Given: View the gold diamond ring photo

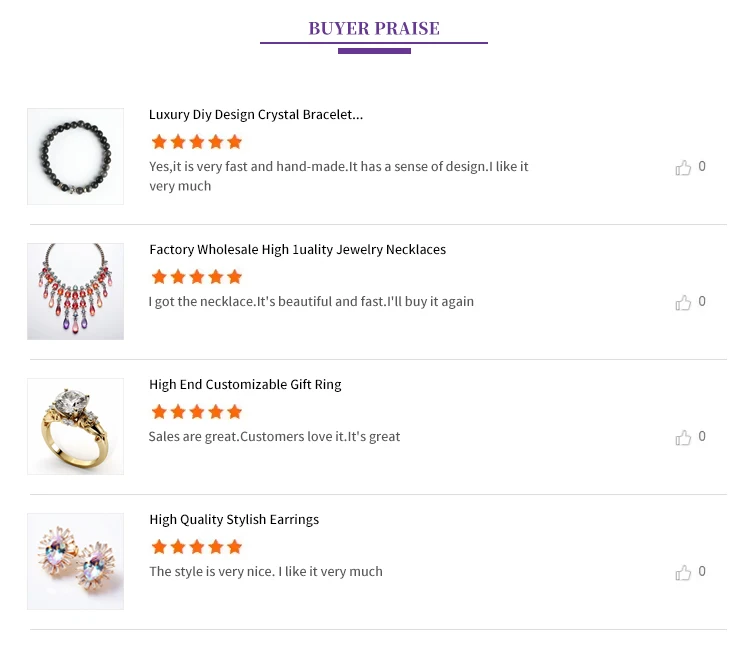Looking at the screenshot, I should point(76,427).
